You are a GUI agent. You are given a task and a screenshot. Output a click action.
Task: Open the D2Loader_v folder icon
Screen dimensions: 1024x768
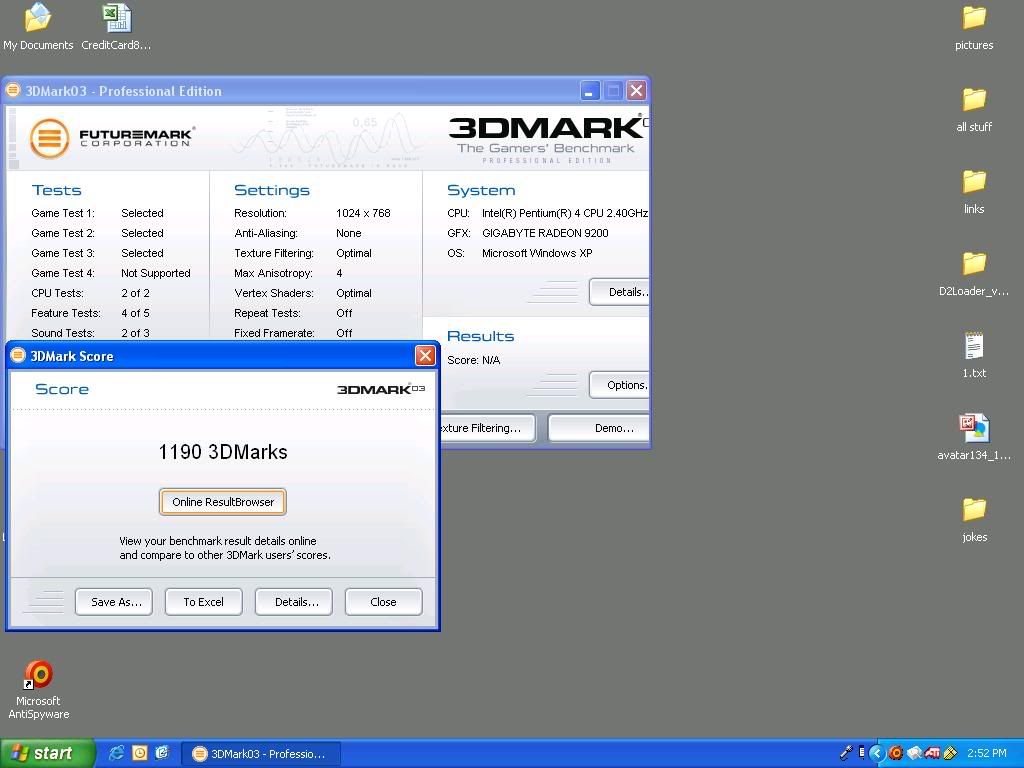pyautogui.click(x=974, y=274)
